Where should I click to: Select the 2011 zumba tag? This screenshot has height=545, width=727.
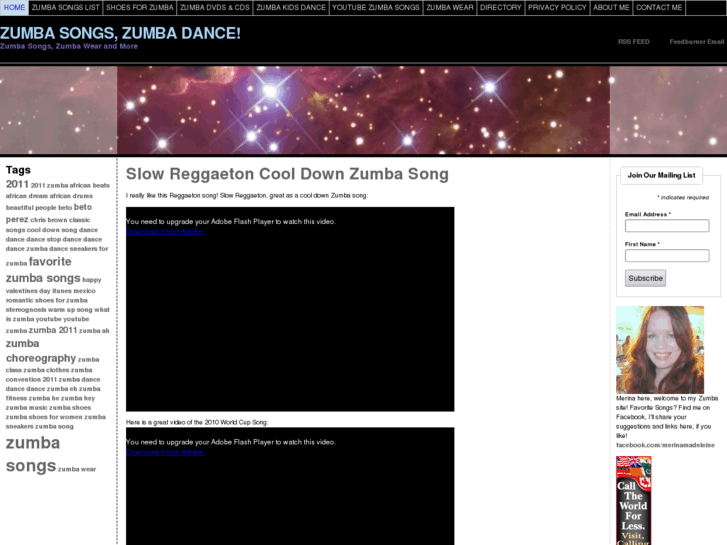coord(49,186)
